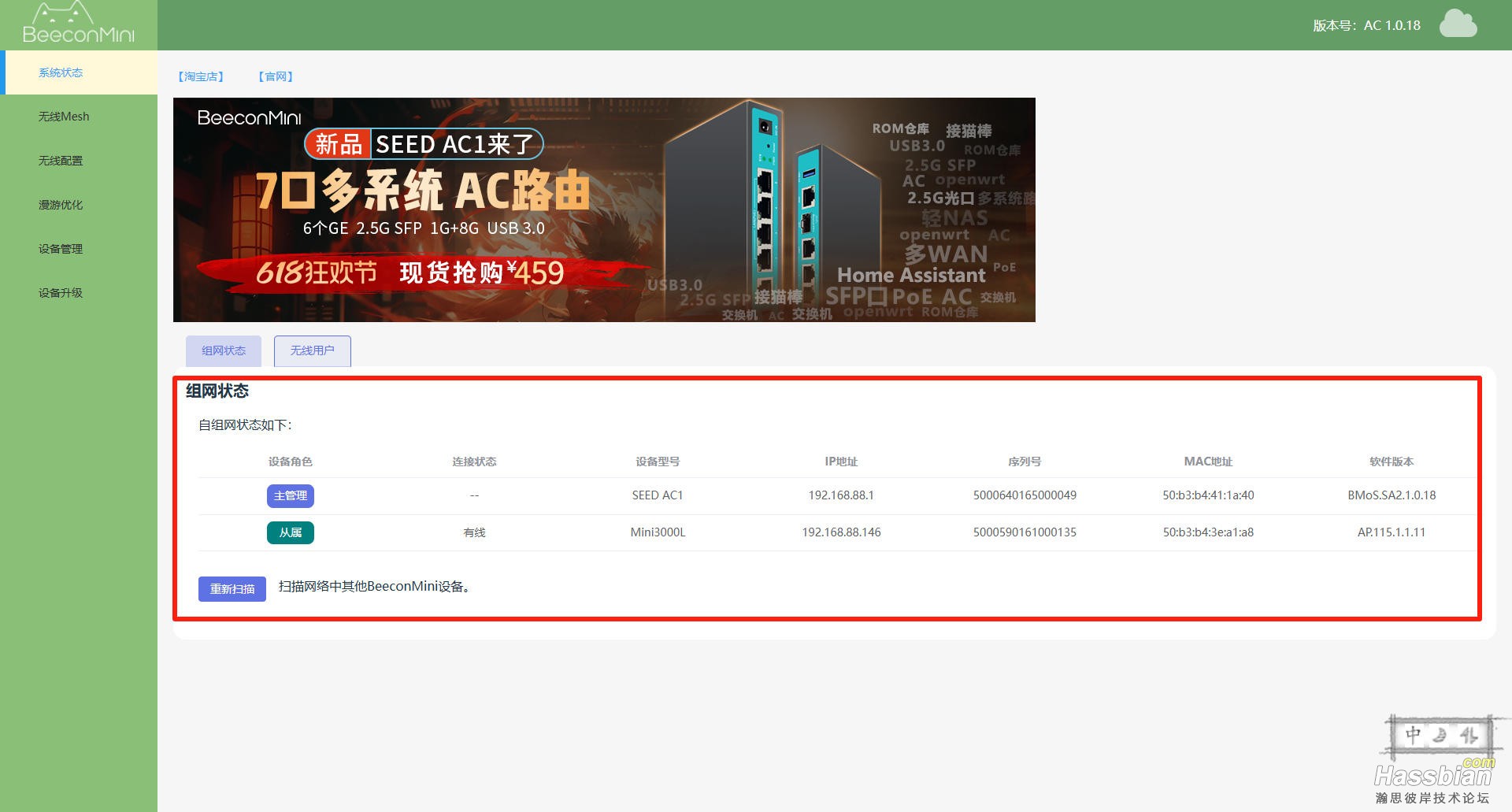
Task: Open 设备升级 sidebar menu
Action: click(79, 293)
